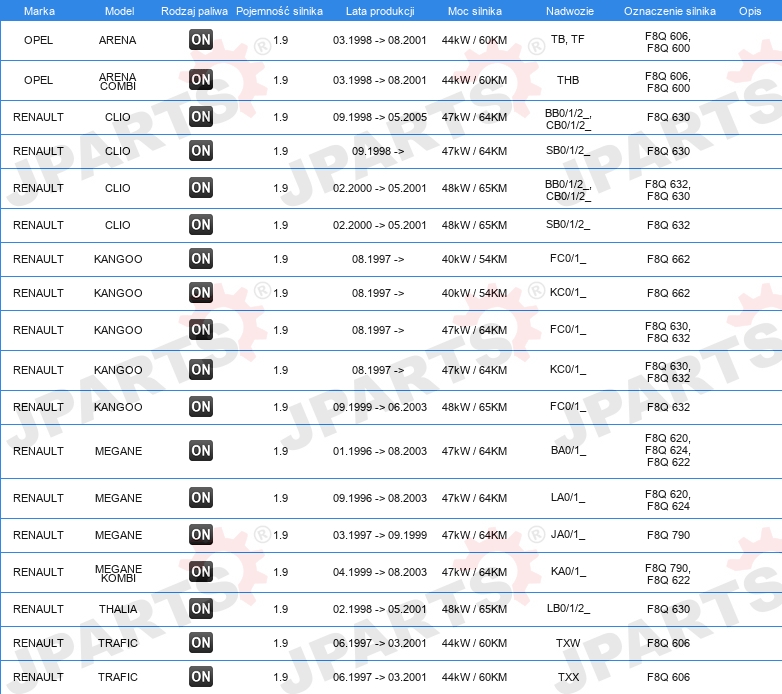This screenshot has height=694, width=782.
Task: Select the '02.1998 -> 05.2001' production years cell
Action: click(x=380, y=609)
